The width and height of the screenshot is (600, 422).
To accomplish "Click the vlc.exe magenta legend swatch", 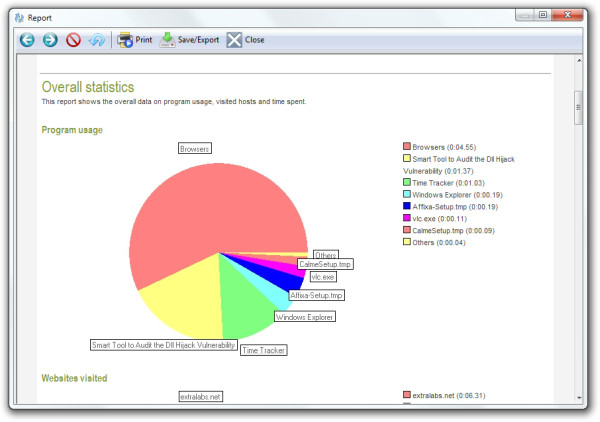I will pos(407,218).
